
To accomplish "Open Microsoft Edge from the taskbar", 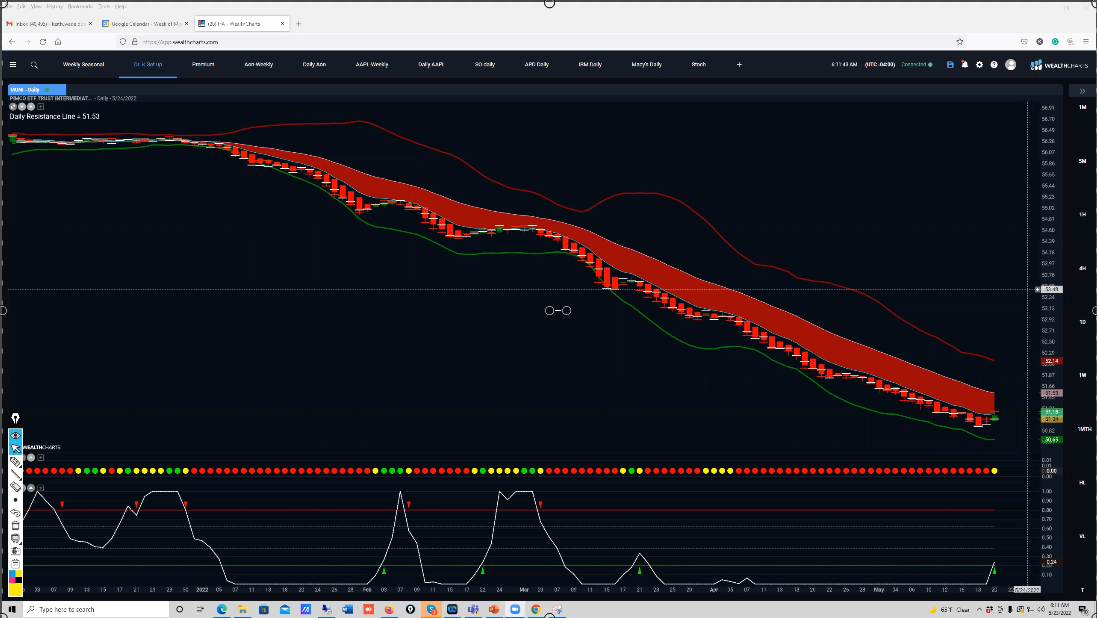I will point(222,610).
